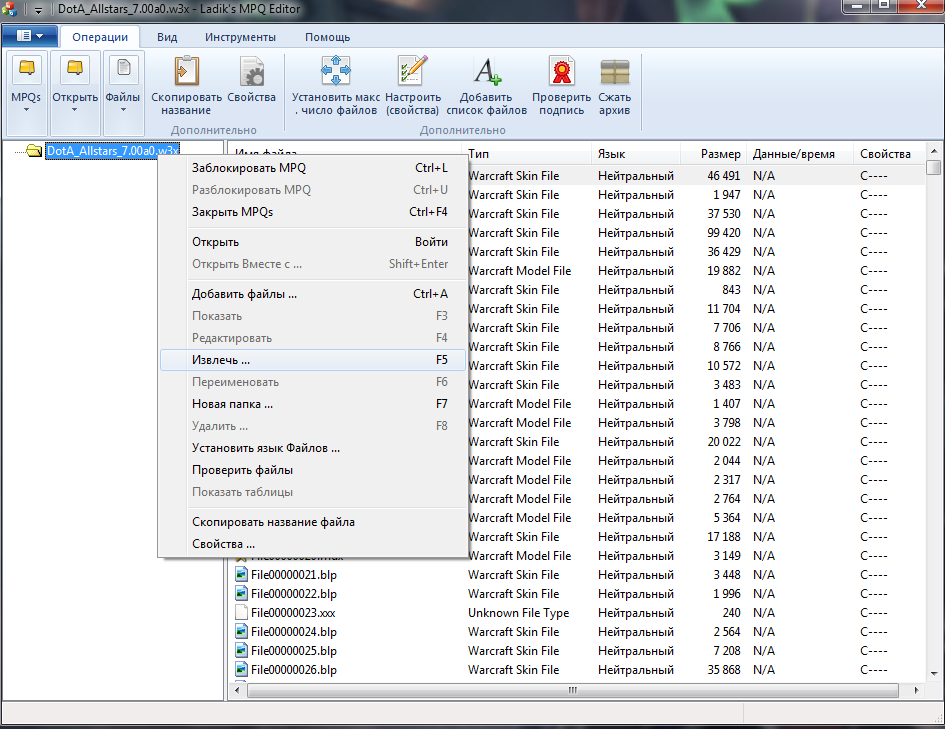
Task: Select the File00000024.blp file row
Action: pyautogui.click(x=577, y=631)
